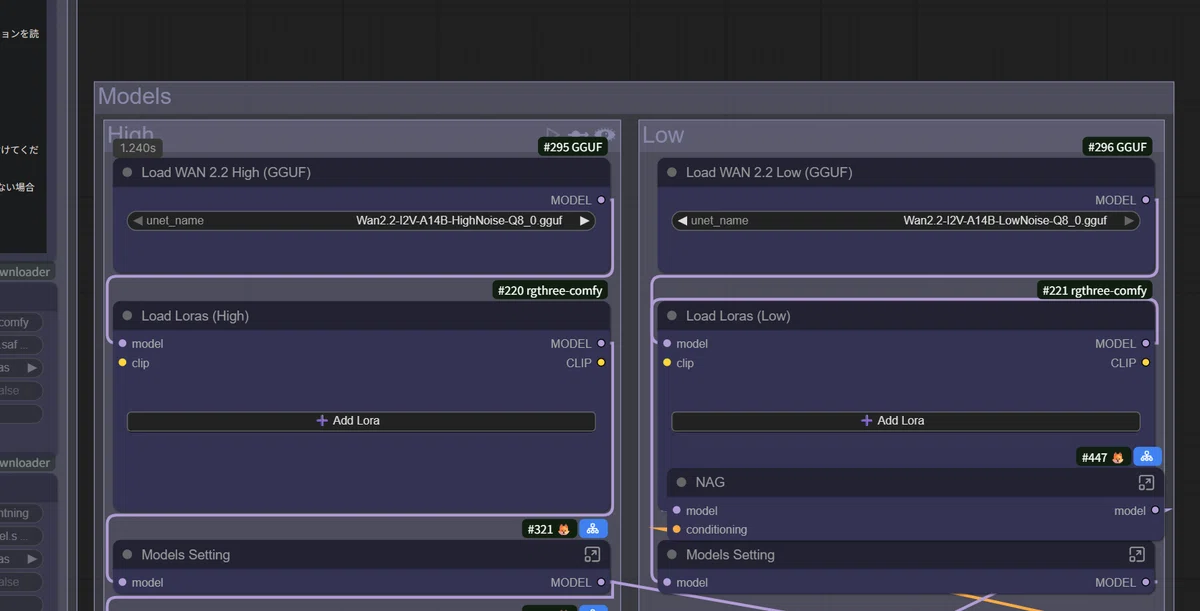
Task: Click play triangle icon on High group header
Action: tap(554, 135)
